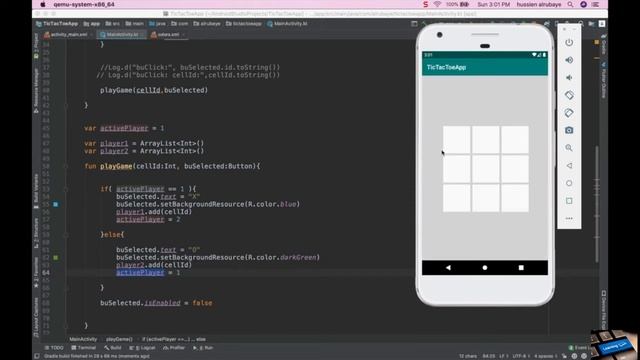Image resolution: width=640 pixels, height=360 pixels.
Task: Tap bottom-left tic-tac-toe cell
Action: (x=457, y=198)
